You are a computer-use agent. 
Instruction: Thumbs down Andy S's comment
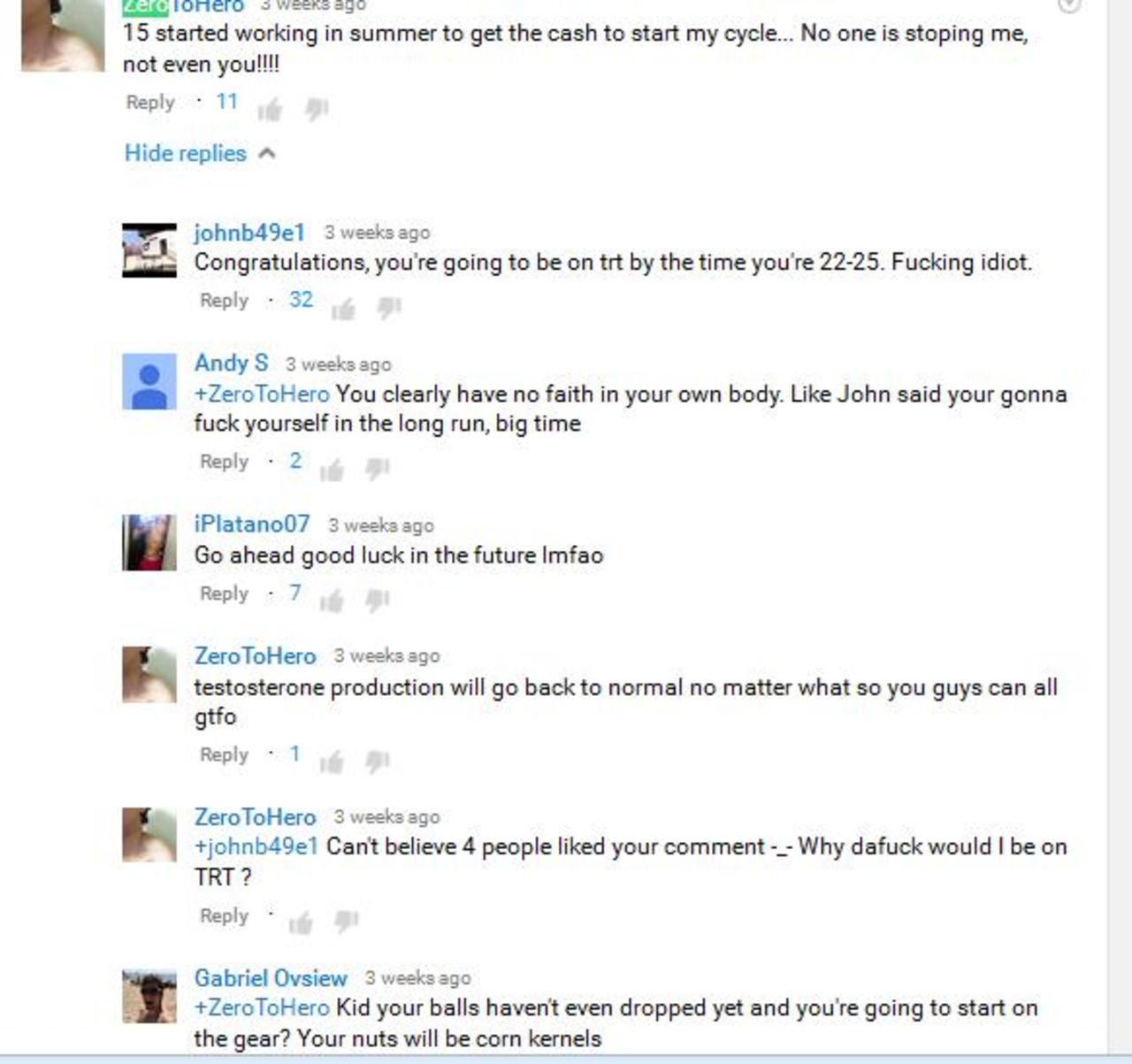(x=378, y=470)
